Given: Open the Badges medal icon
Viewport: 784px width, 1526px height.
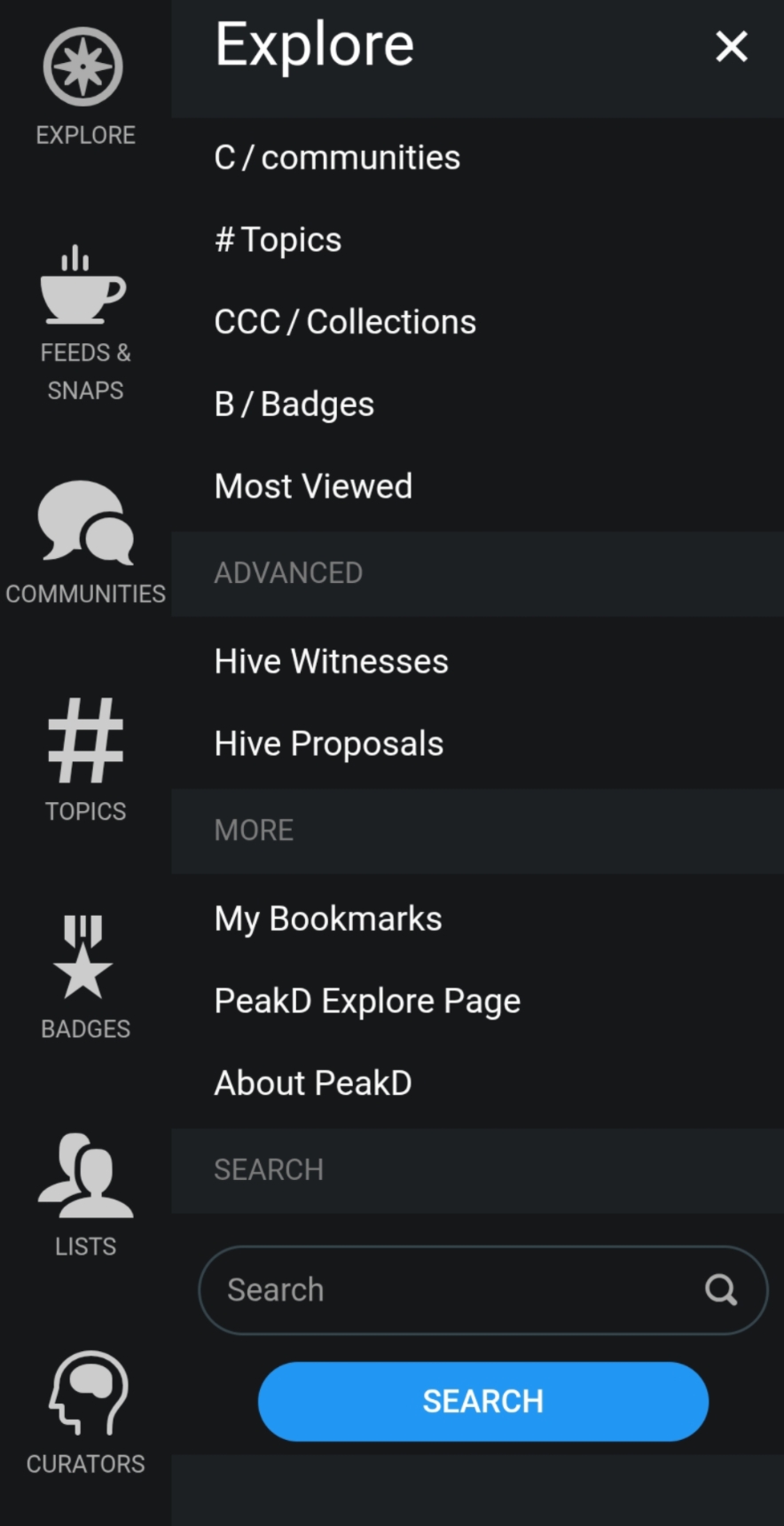Looking at the screenshot, I should [84, 957].
